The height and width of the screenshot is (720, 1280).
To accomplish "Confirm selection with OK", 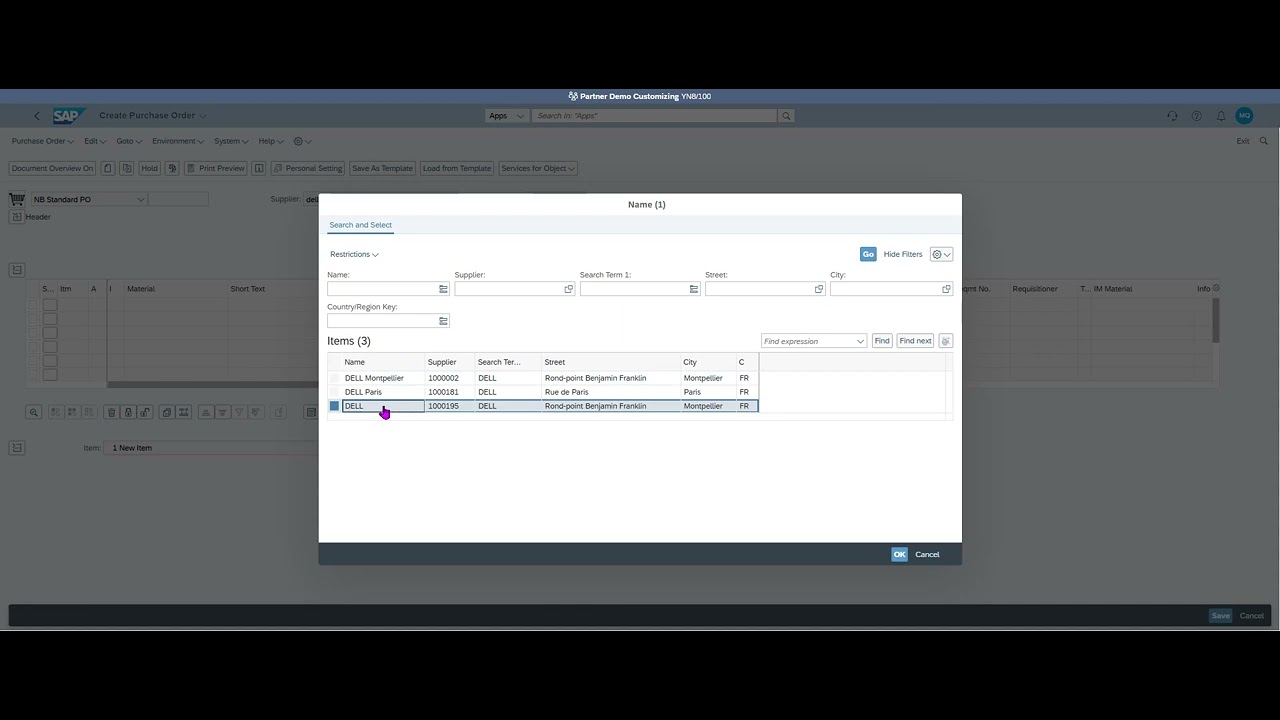I will click(x=899, y=554).
